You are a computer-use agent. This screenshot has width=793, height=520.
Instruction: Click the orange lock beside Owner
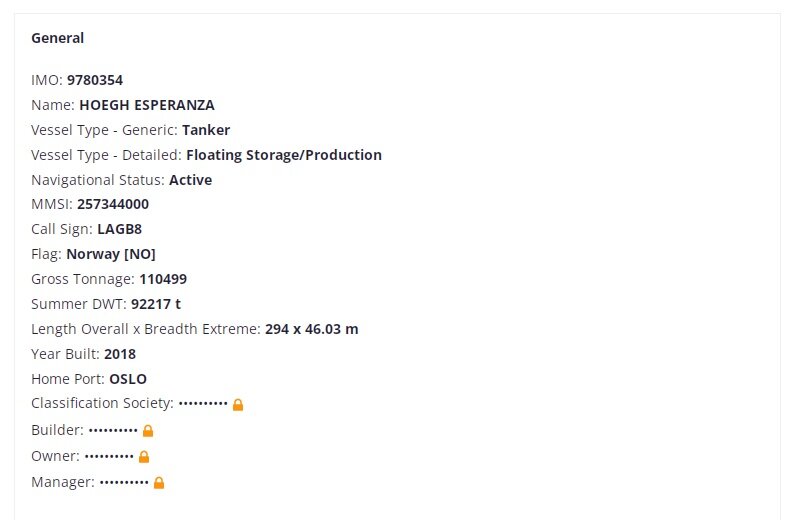click(144, 457)
